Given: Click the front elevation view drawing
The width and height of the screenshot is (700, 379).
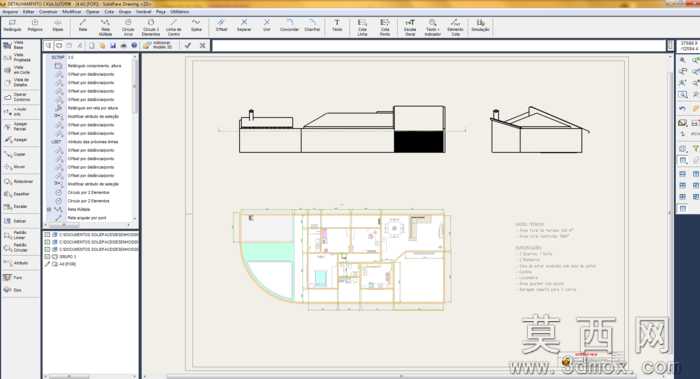Looking at the screenshot, I should click(342, 129).
